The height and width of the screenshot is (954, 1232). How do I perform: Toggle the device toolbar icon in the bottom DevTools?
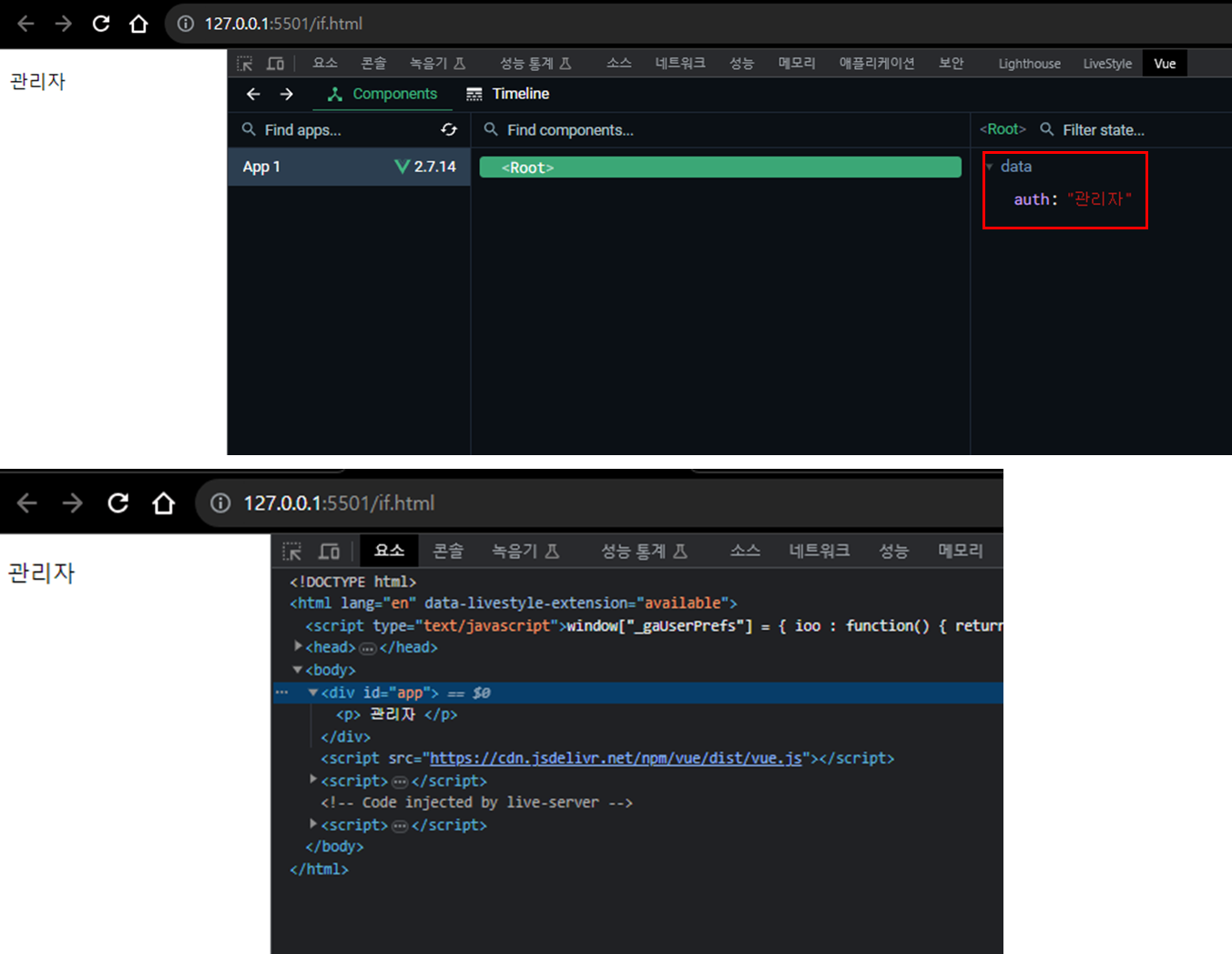330,552
